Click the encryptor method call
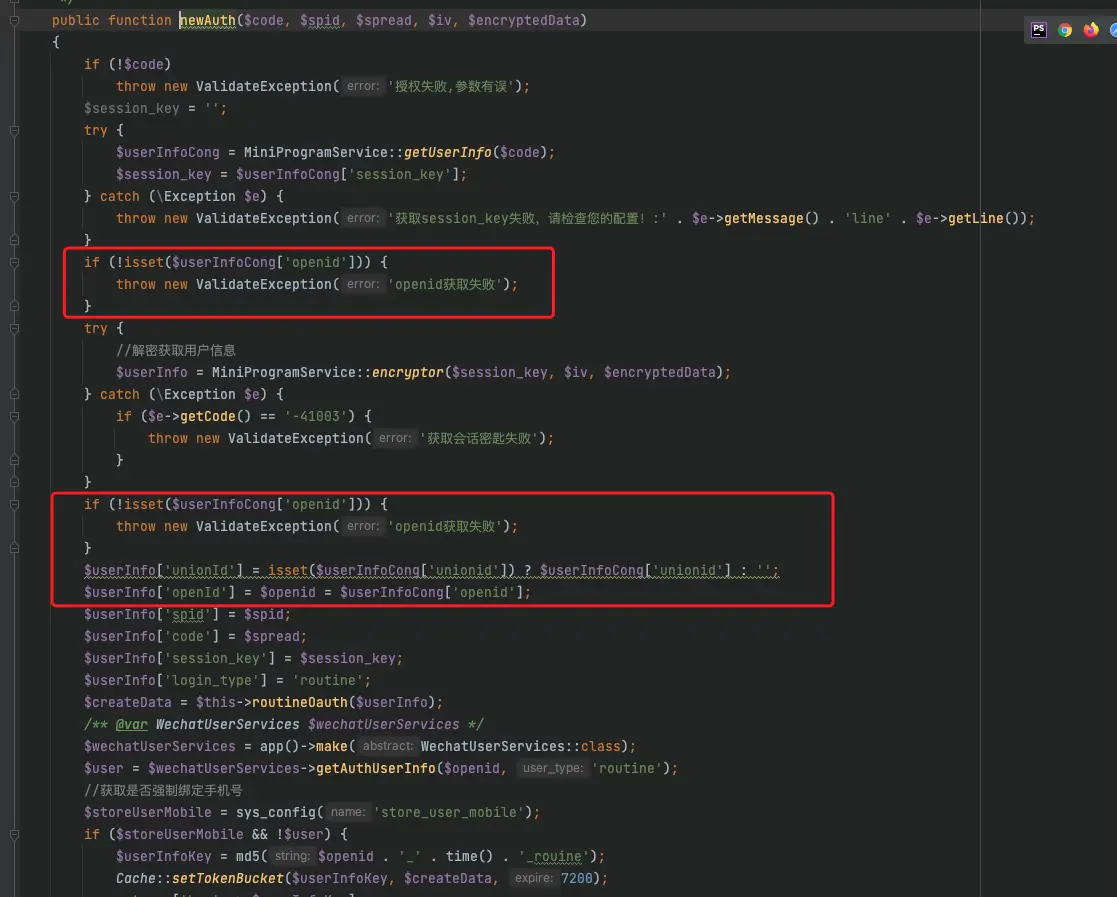The width and height of the screenshot is (1117, 897). [x=407, y=373]
